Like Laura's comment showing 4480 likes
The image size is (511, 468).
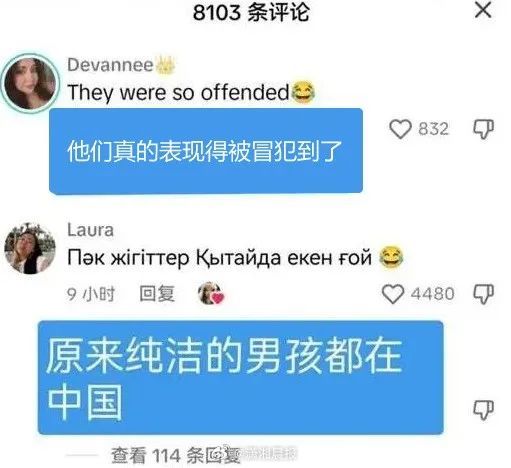[393, 294]
